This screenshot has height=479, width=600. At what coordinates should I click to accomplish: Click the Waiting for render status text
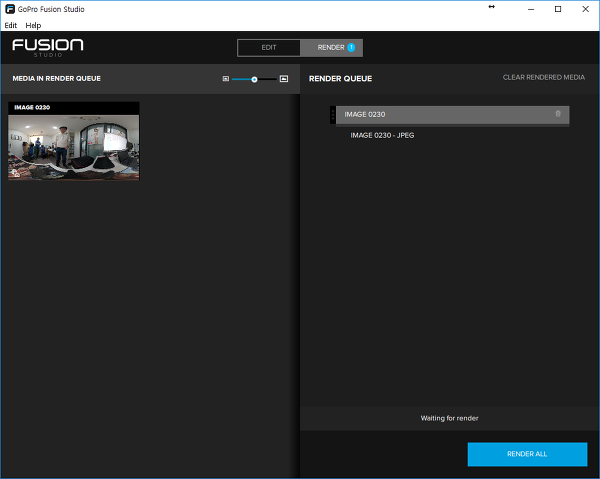pos(449,418)
